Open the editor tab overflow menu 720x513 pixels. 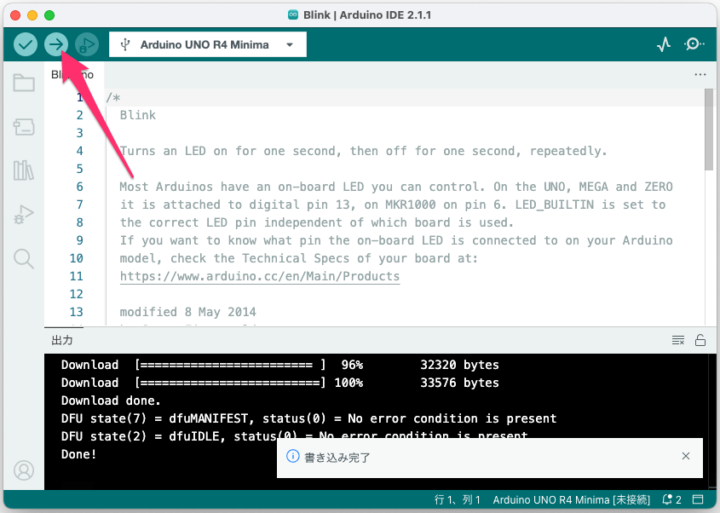pyautogui.click(x=700, y=75)
